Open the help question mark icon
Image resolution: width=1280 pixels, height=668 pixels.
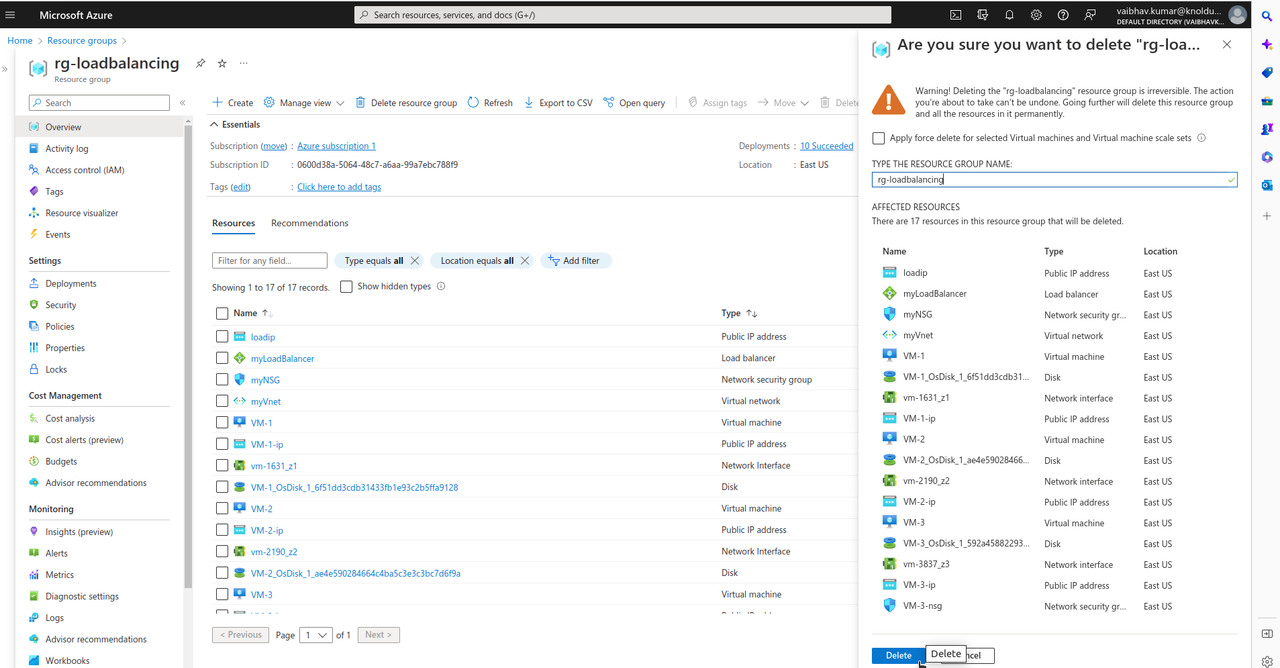click(1063, 15)
